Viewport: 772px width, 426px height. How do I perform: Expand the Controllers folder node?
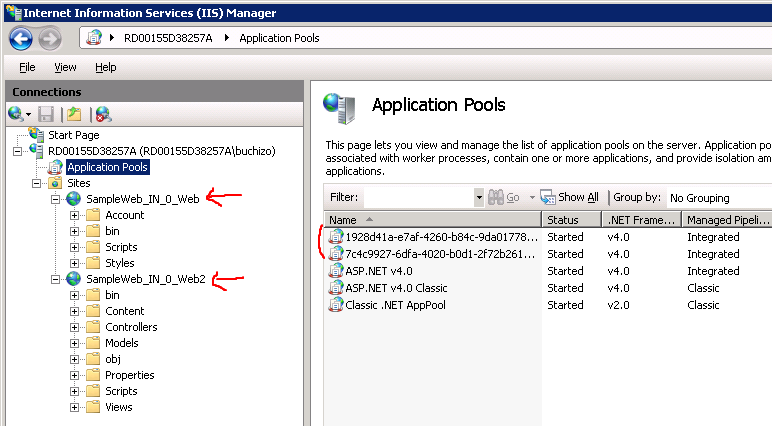point(75,327)
